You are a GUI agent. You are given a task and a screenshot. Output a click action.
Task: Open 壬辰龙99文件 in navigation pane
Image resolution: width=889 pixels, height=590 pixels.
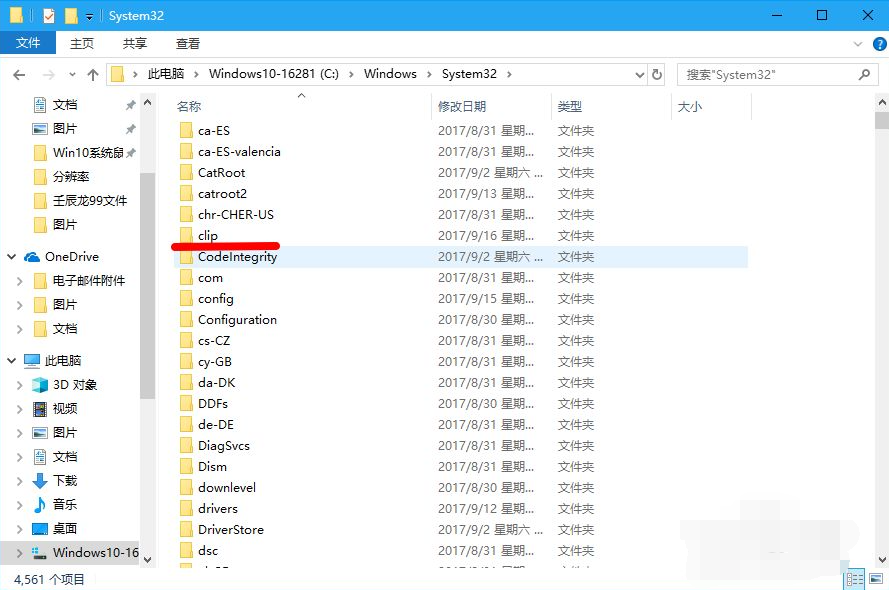pyautogui.click(x=90, y=201)
